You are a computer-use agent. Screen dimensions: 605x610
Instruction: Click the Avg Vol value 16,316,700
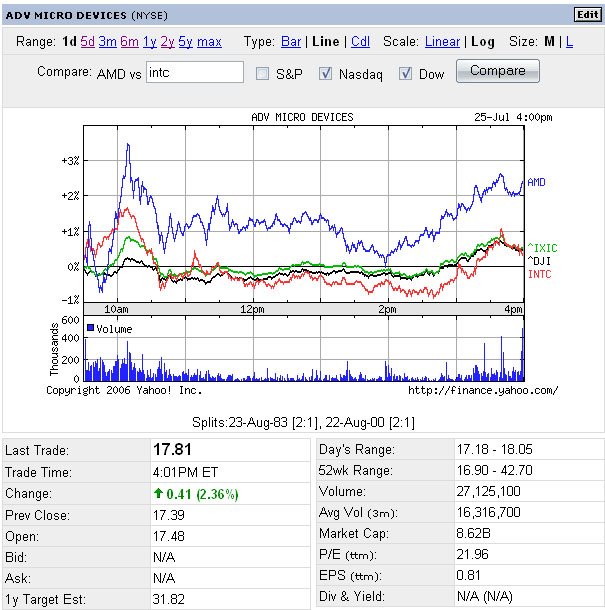coord(489,512)
